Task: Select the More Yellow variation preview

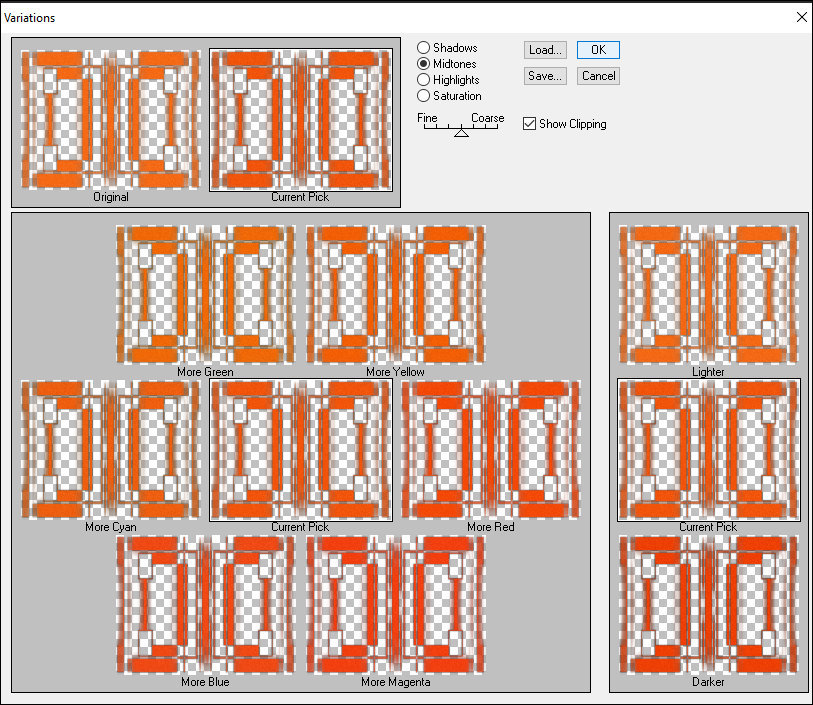Action: [x=396, y=294]
